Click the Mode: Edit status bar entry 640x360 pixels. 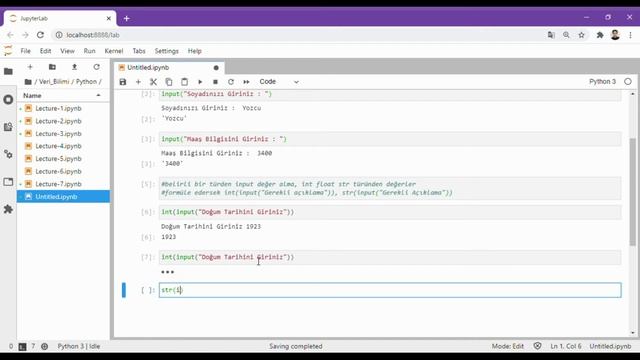pos(507,347)
